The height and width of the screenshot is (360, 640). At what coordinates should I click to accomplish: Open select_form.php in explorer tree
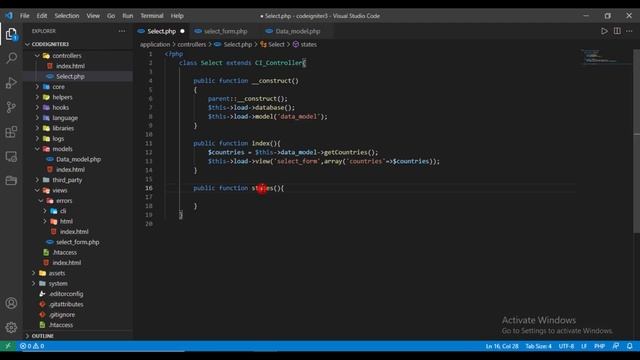(x=78, y=242)
